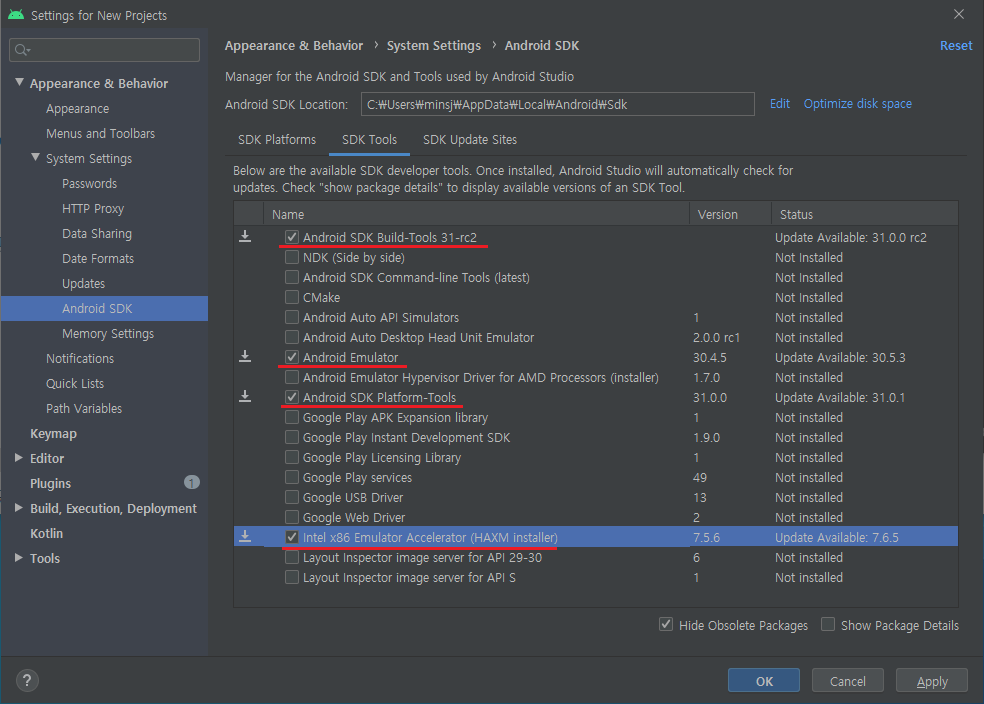Uncheck Android SDK Platform-Tools

(292, 397)
